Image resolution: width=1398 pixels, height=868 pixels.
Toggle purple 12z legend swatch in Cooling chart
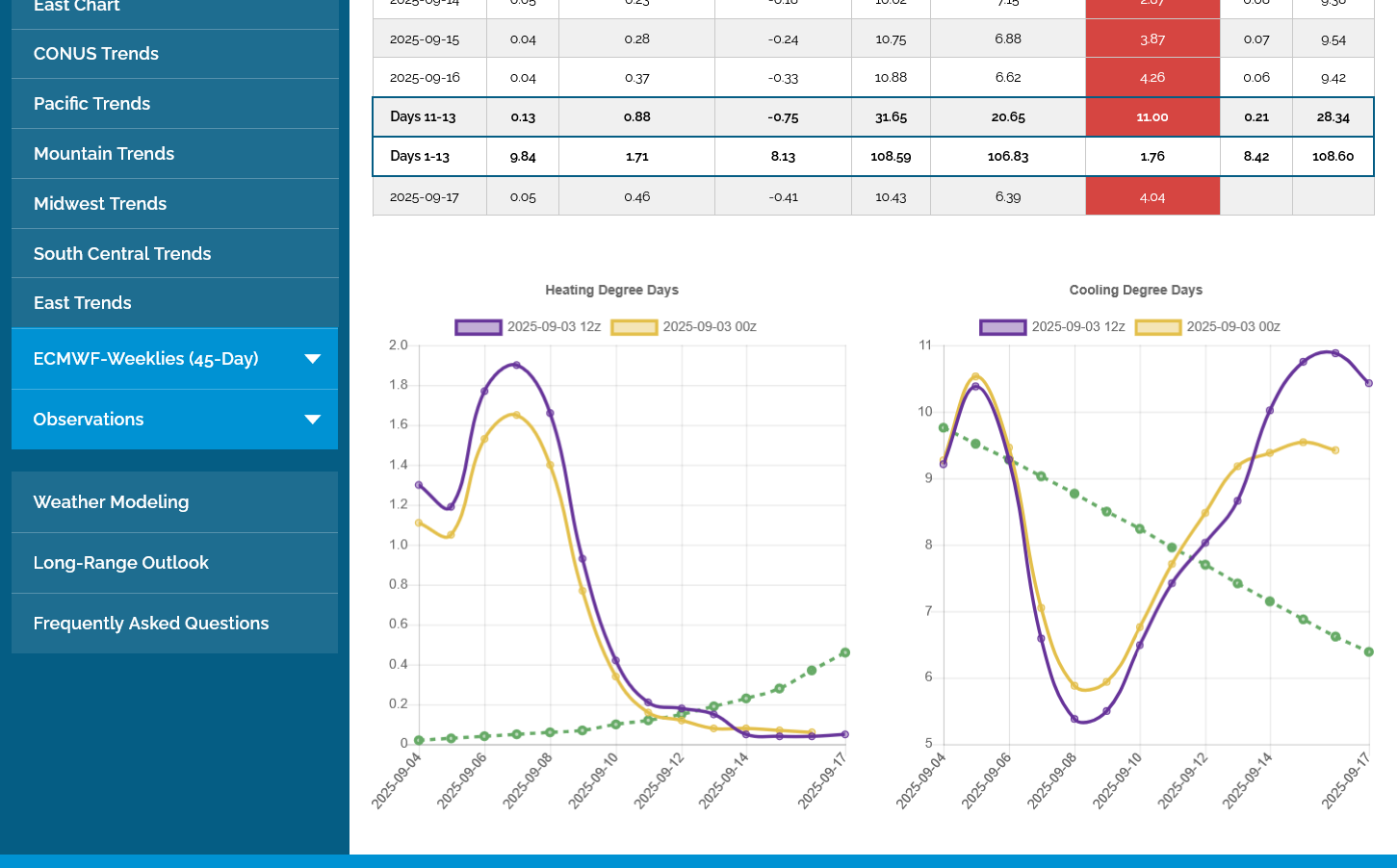click(x=1002, y=327)
